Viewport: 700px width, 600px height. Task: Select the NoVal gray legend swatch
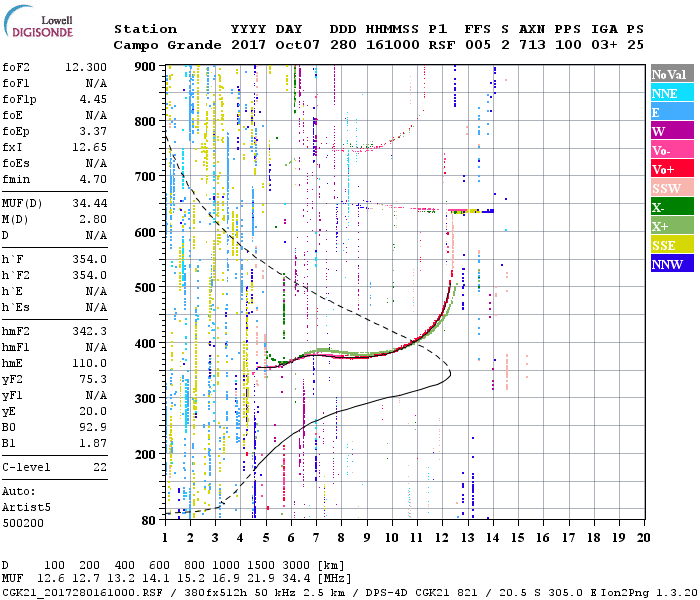(670, 74)
